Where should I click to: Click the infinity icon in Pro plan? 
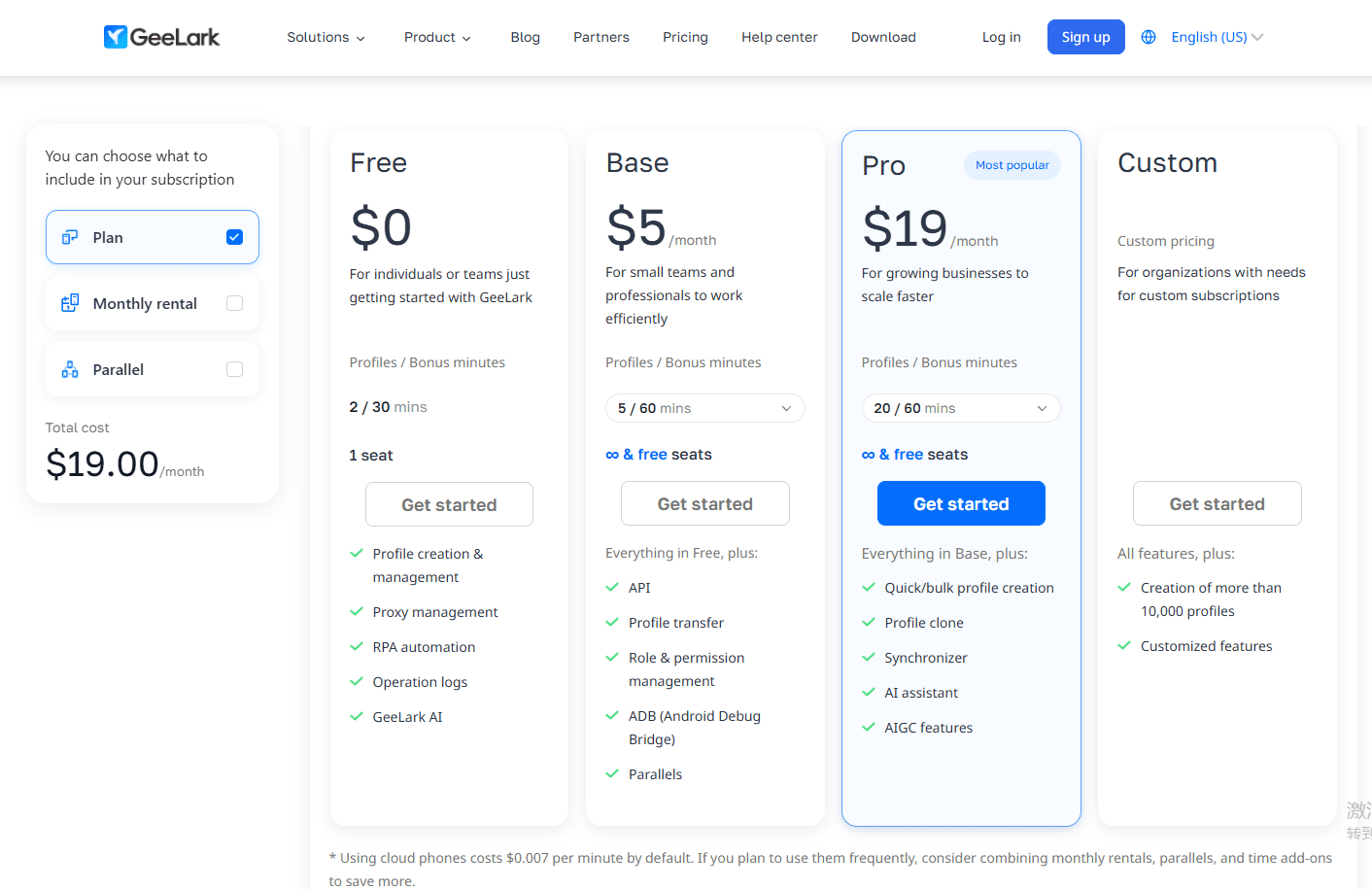click(868, 455)
